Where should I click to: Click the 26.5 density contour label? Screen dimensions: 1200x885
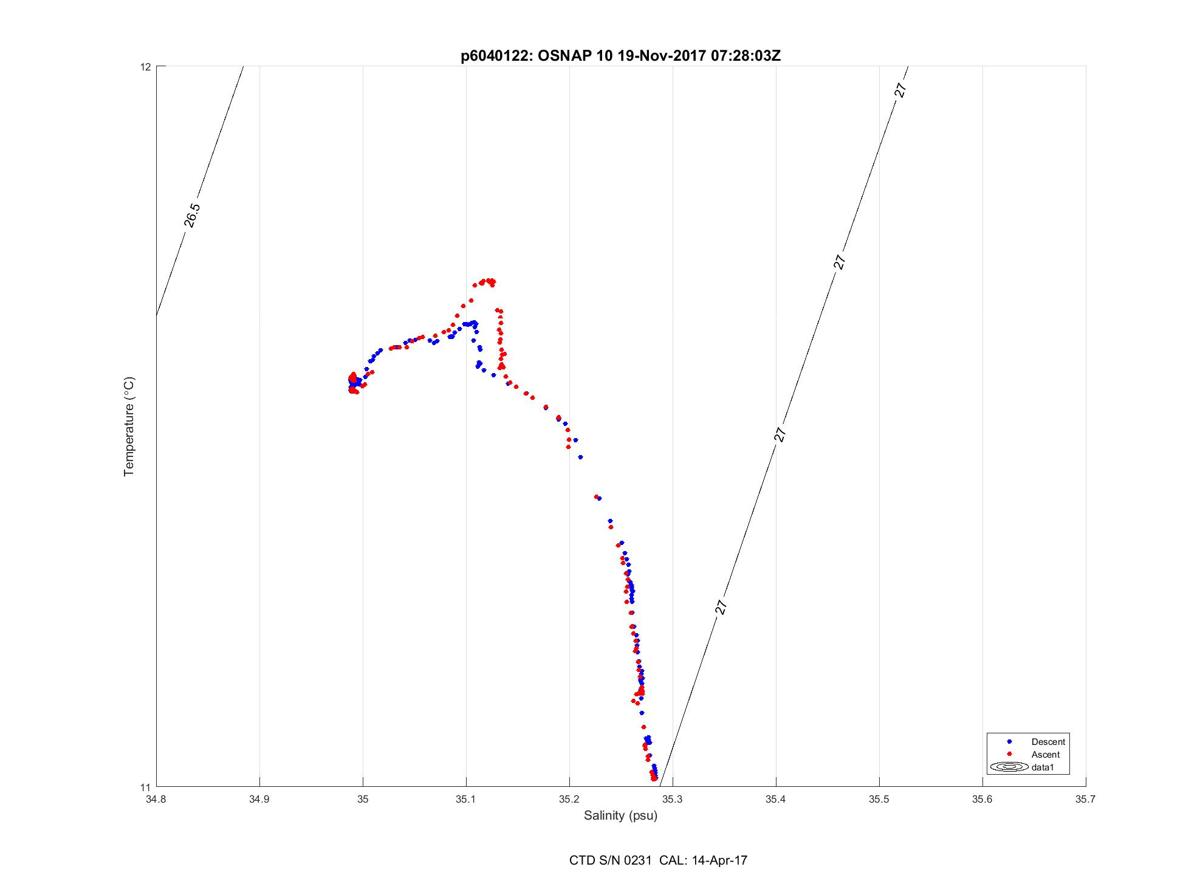(x=192, y=215)
